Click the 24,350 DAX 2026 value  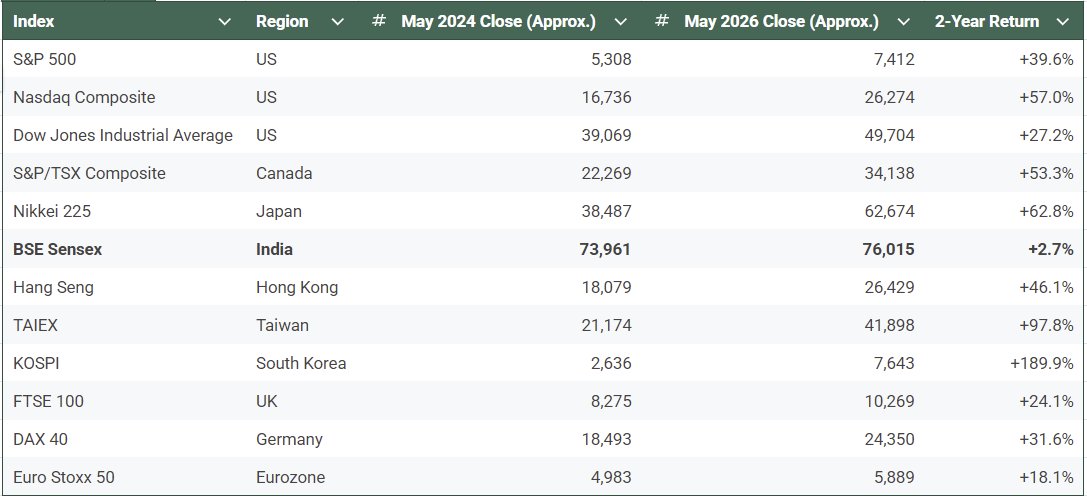pos(889,439)
